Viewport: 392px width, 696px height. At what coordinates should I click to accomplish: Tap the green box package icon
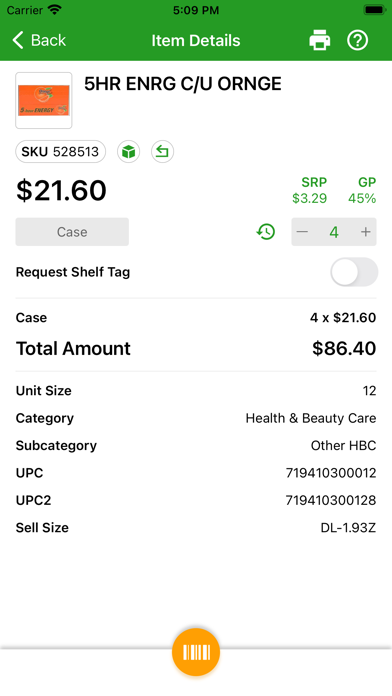[129, 152]
